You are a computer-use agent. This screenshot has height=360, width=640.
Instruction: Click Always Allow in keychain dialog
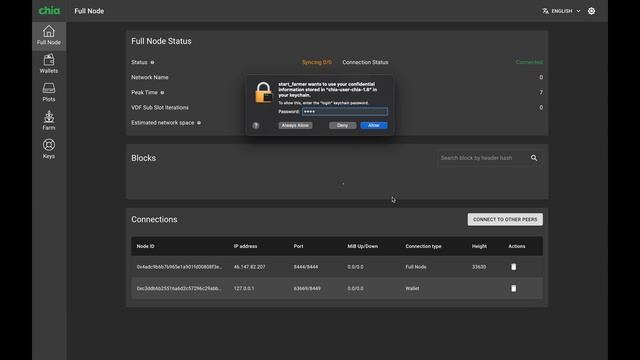296,125
